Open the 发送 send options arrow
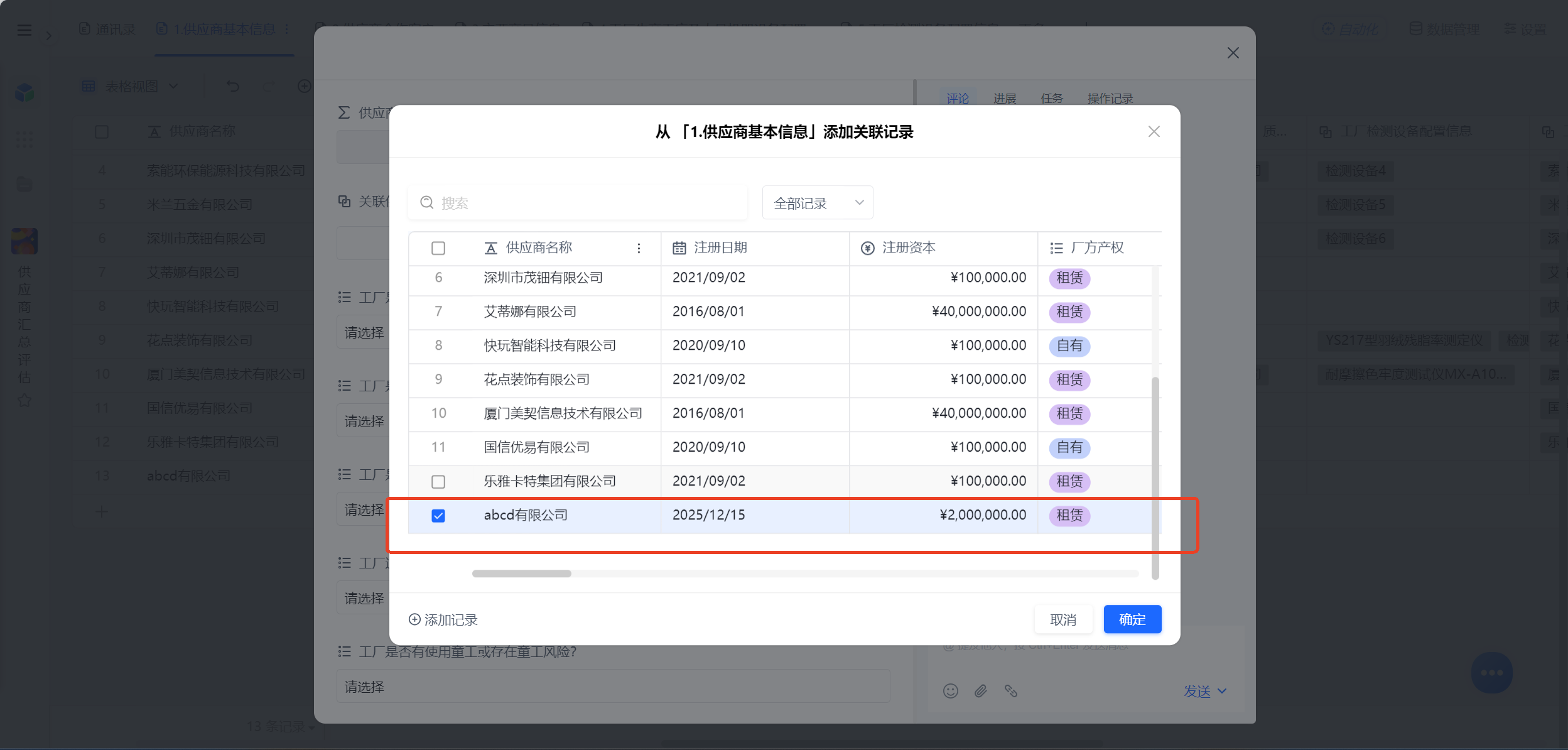Viewport: 1568px width, 750px height. point(1222,691)
